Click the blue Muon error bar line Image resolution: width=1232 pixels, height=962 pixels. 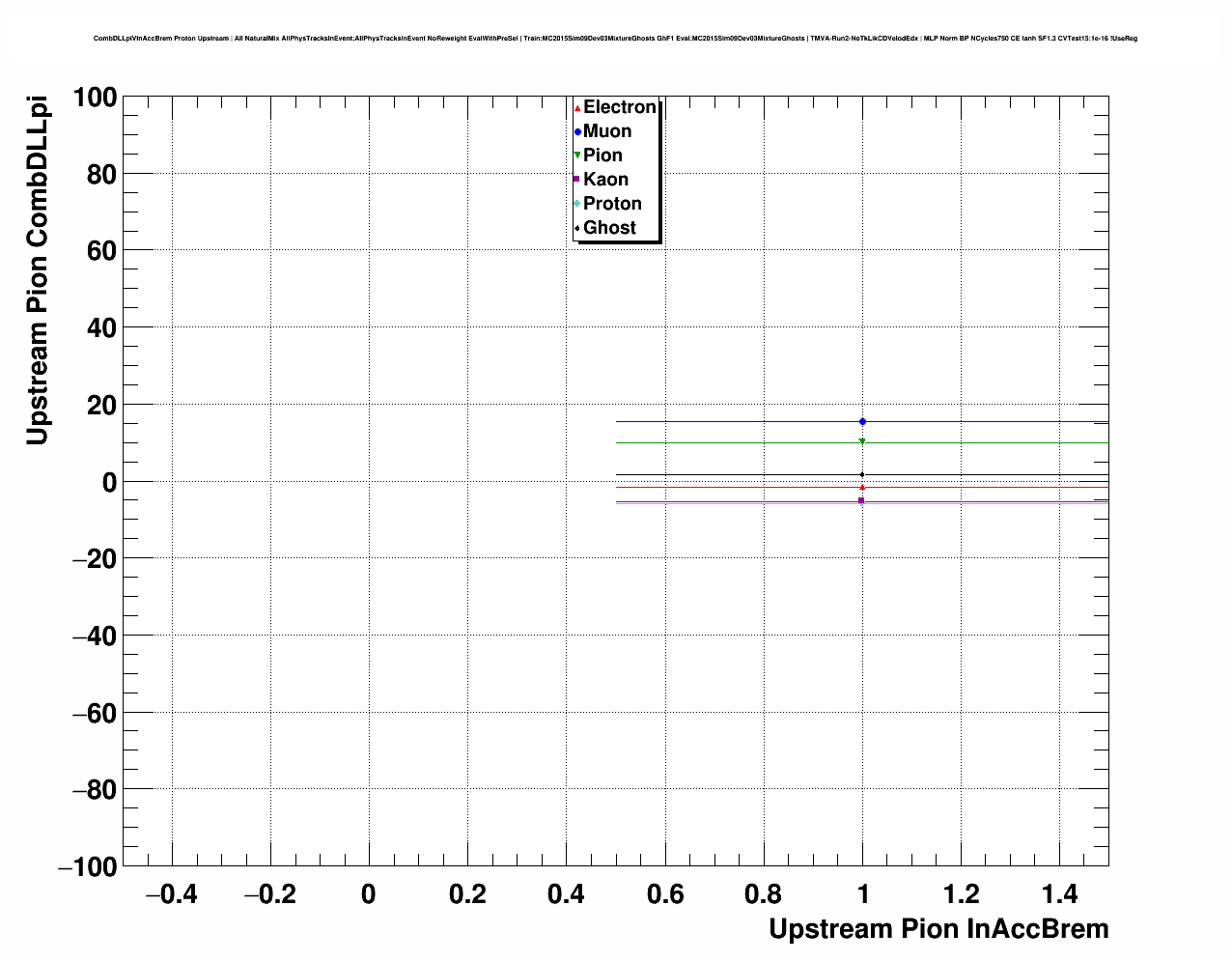coord(862,421)
